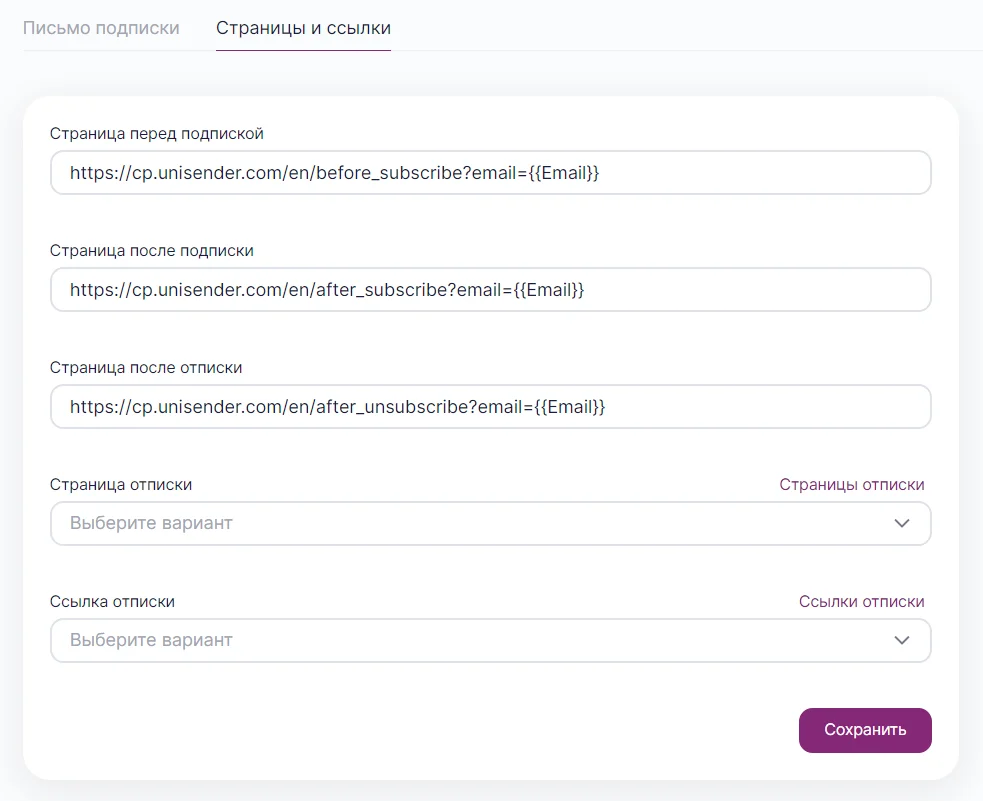Click the 'Страница после отписки' field label
The height and width of the screenshot is (801, 983).
(x=146, y=367)
